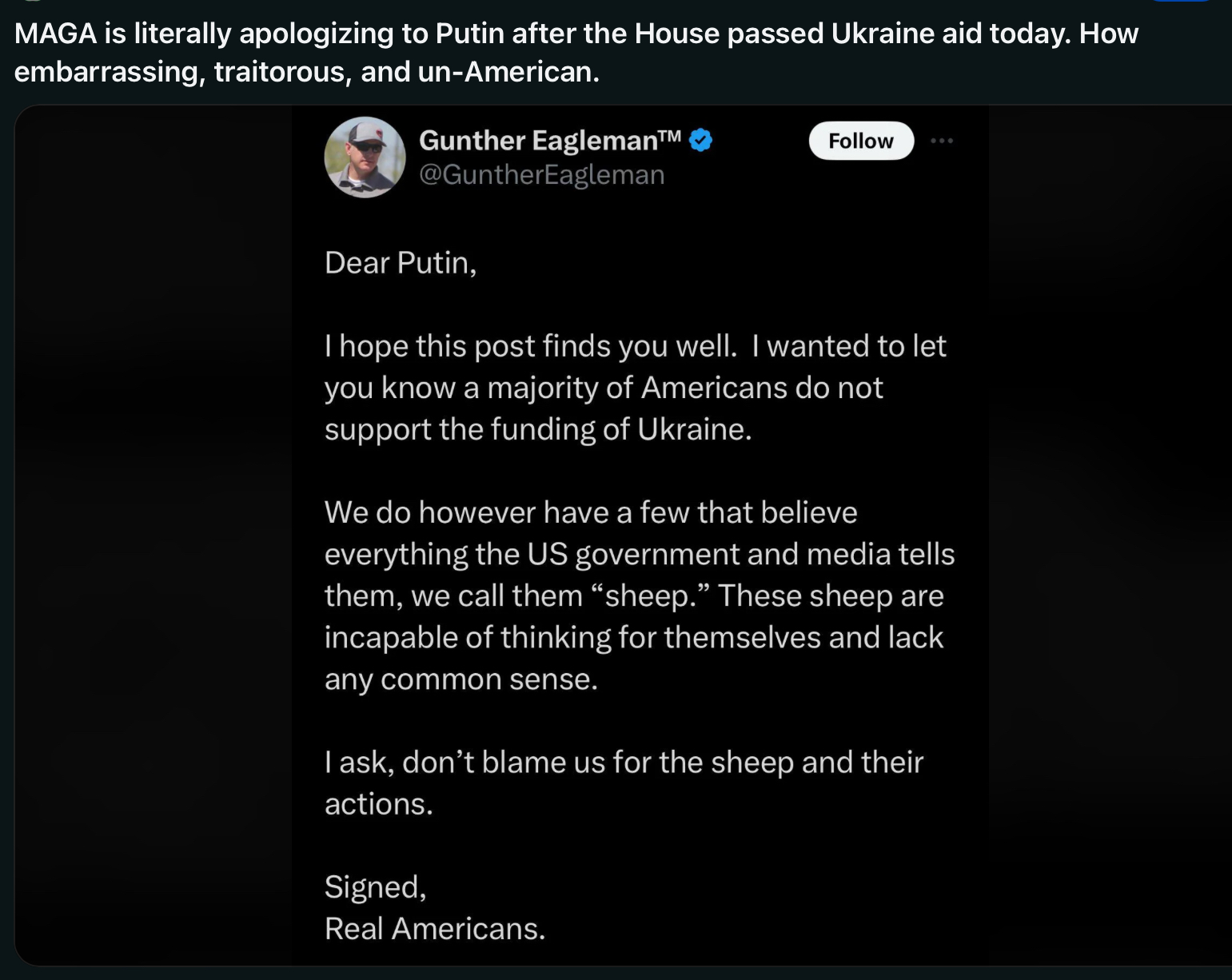This screenshot has height=980, width=1232.
Task: Click the "support the funding of Ukraine" line
Action: [538, 429]
